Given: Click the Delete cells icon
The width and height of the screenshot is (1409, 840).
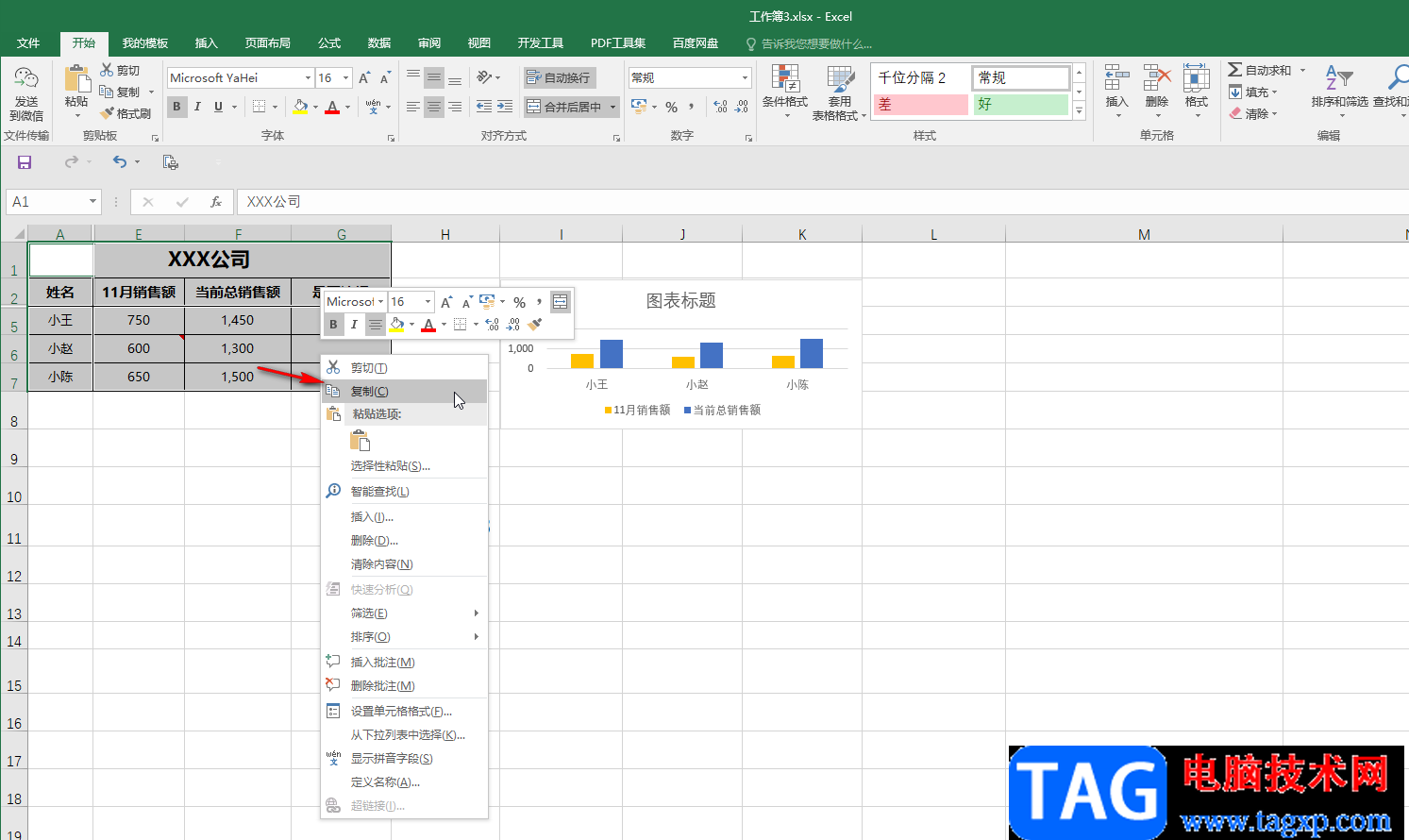Looking at the screenshot, I should click(x=1156, y=77).
